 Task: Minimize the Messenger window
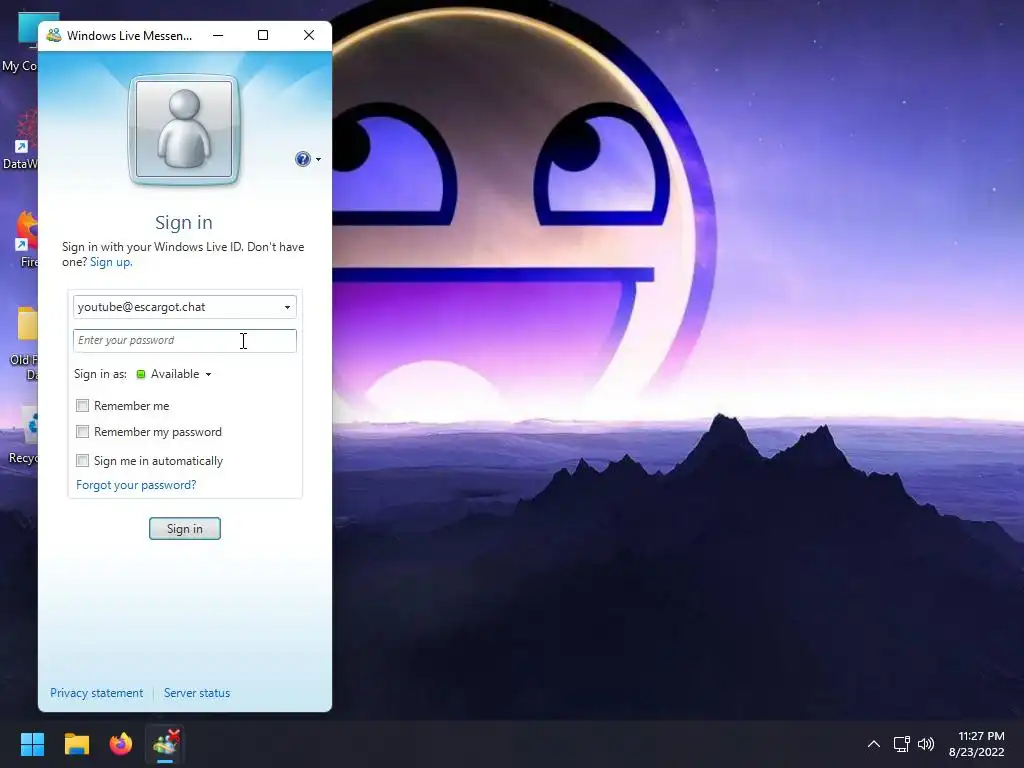point(218,35)
